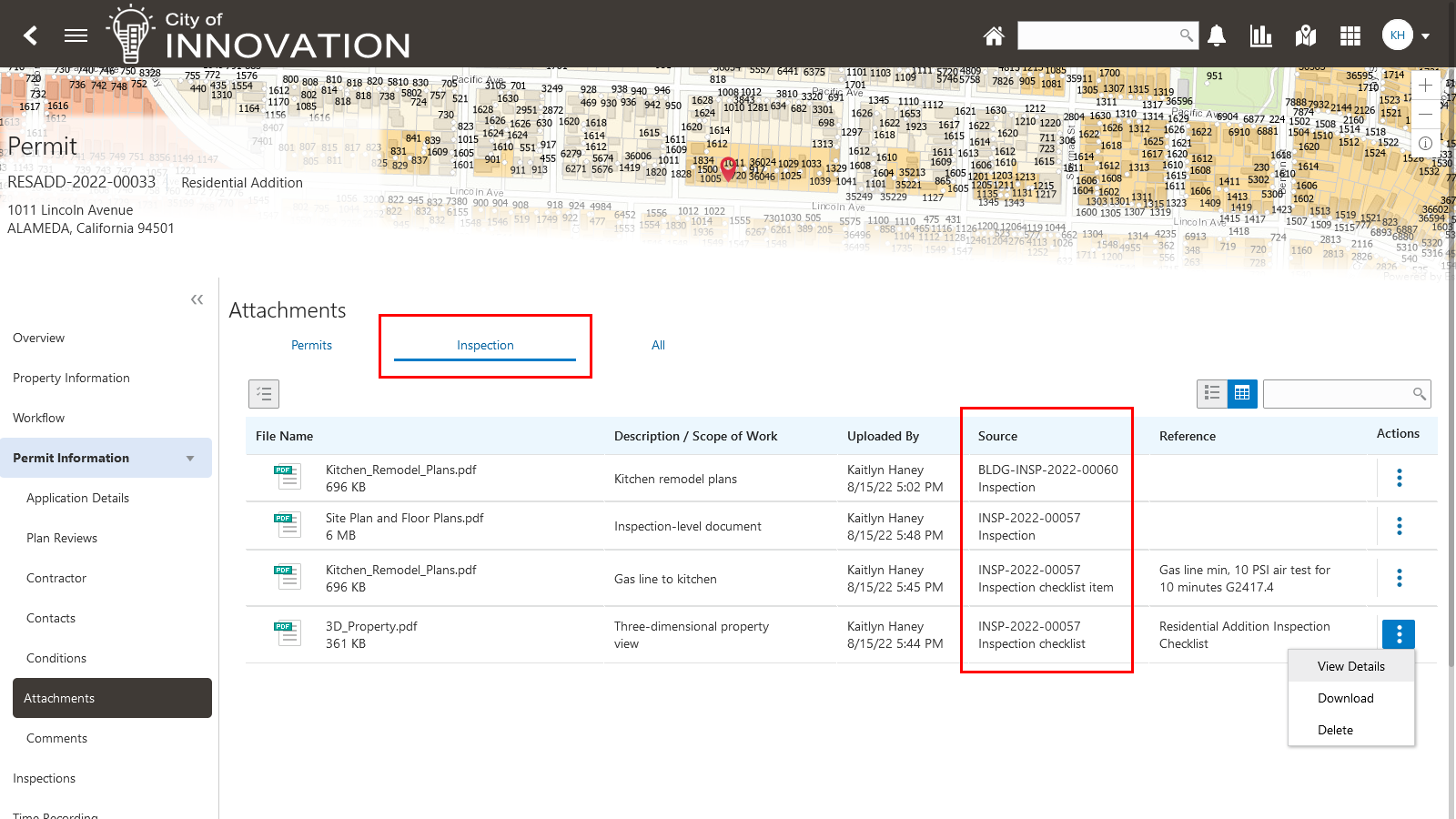1456x819 pixels.
Task: Open PDF icon for Site Plan and Floor Plans
Action: click(288, 525)
